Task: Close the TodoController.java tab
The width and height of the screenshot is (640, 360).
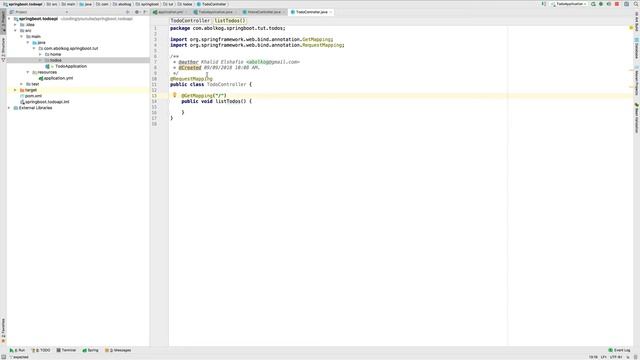Action: pos(331,12)
